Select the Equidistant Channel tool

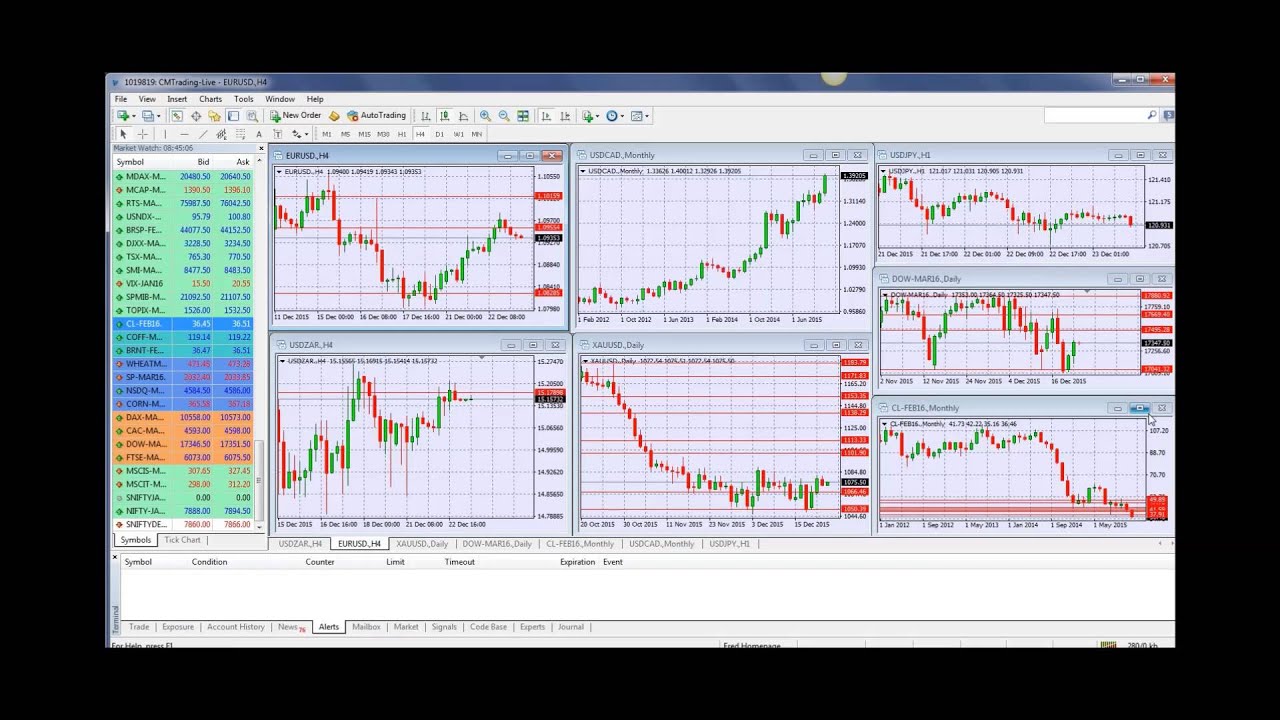coord(221,134)
